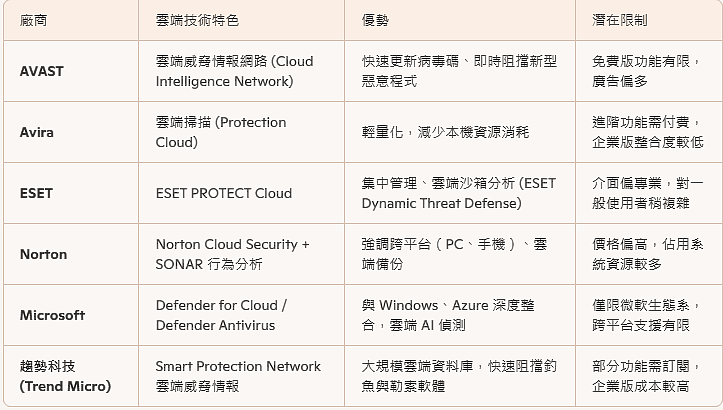Click the Cloud Intelligence Network text

pos(235,71)
